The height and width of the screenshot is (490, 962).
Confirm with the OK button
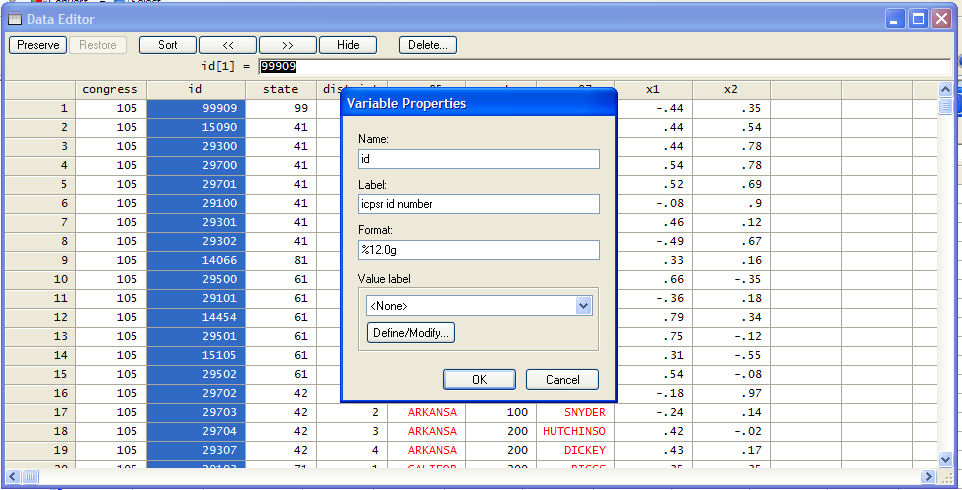tap(479, 380)
